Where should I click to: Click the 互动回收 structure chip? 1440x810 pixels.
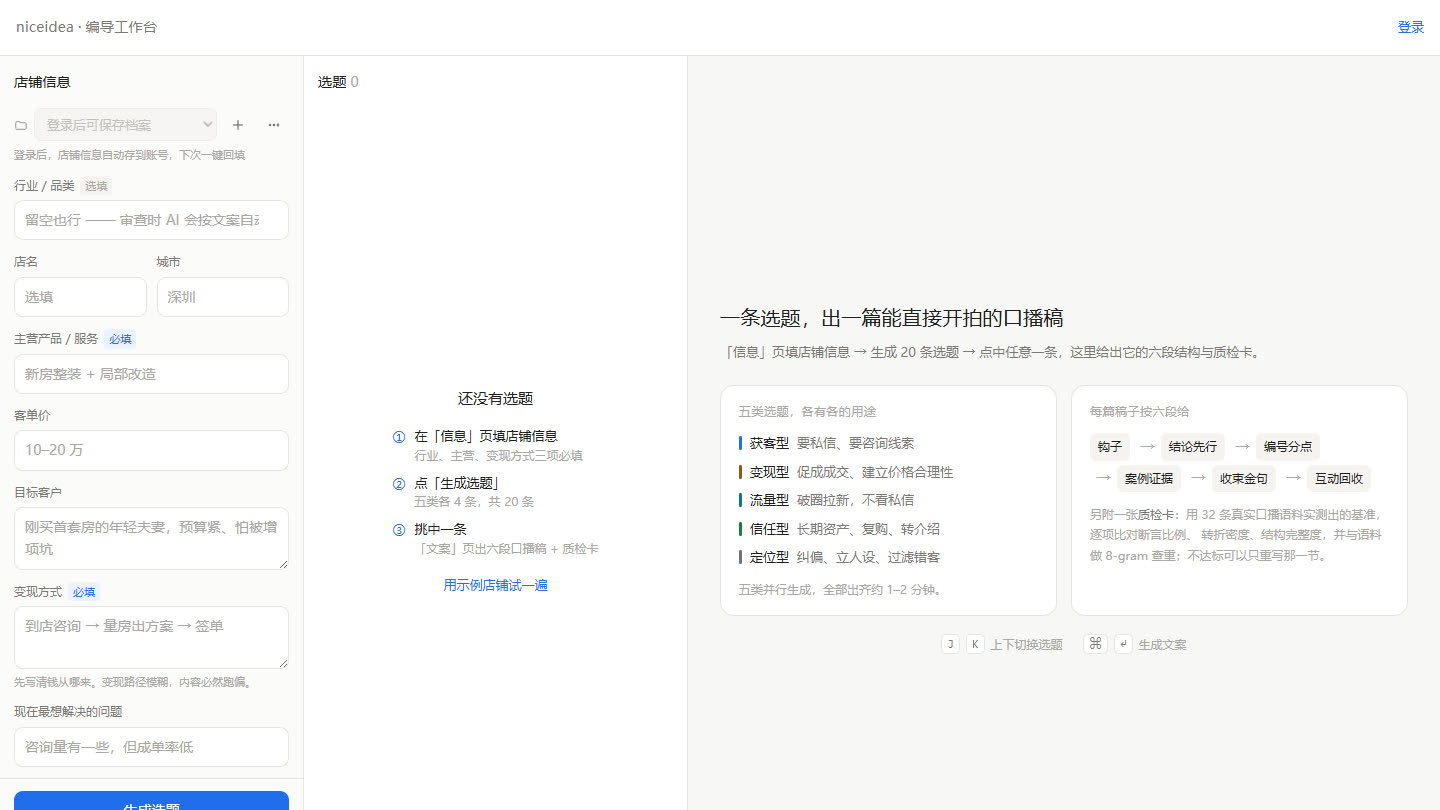point(1339,478)
